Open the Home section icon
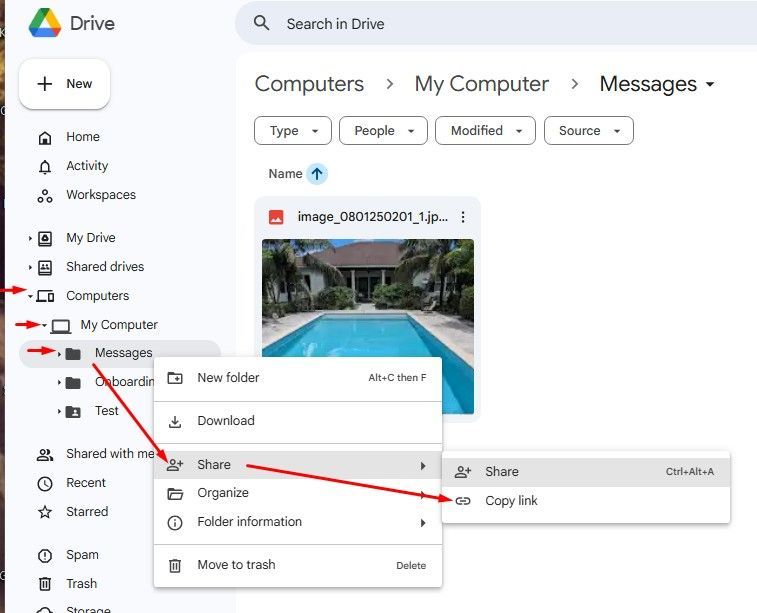 click(x=45, y=138)
